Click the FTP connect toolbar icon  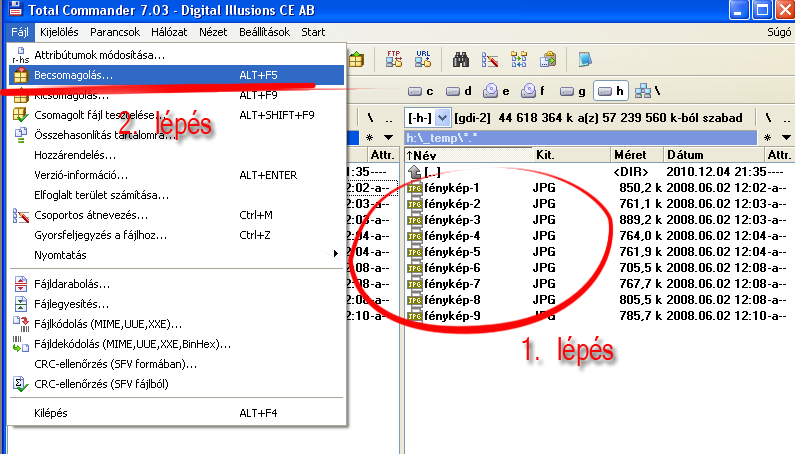click(393, 59)
